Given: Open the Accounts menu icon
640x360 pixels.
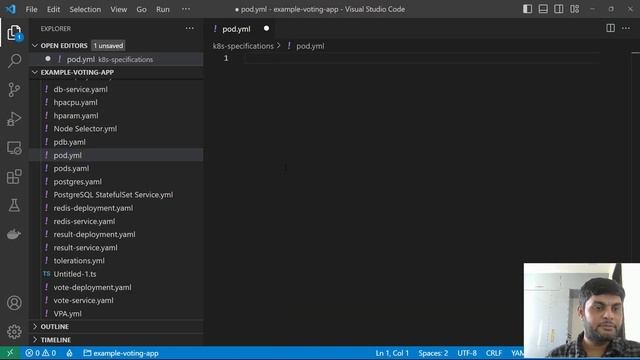Looking at the screenshot, I should point(14,303).
